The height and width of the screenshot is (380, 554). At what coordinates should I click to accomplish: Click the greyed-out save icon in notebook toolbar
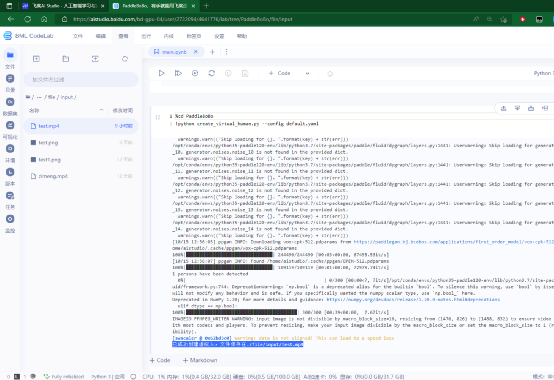[x=245, y=73]
